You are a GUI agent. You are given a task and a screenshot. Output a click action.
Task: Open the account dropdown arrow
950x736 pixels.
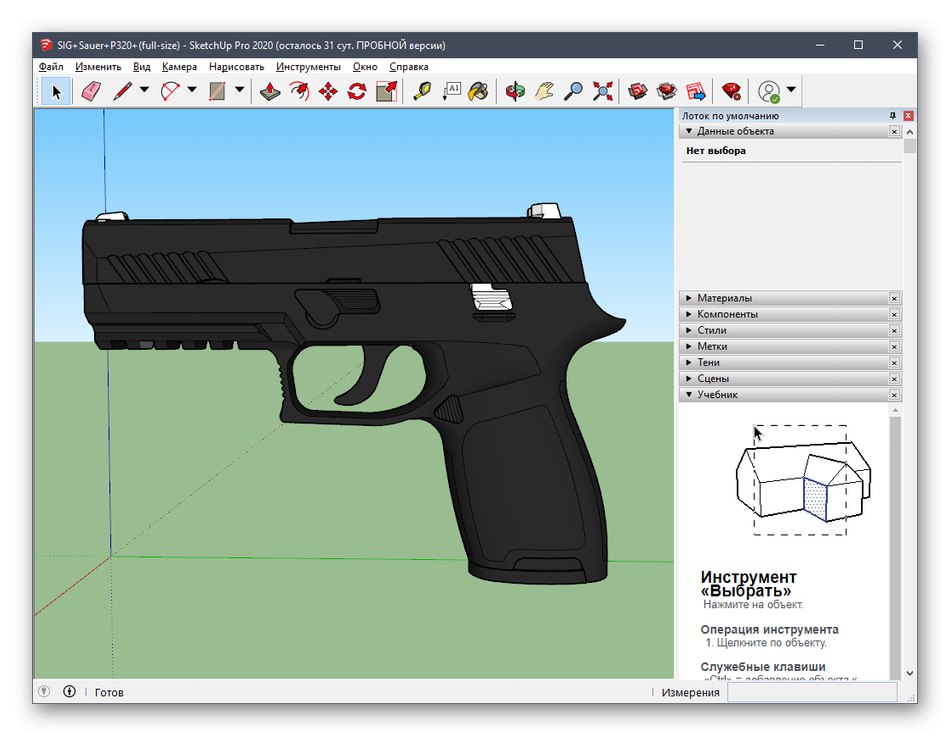[x=791, y=90]
